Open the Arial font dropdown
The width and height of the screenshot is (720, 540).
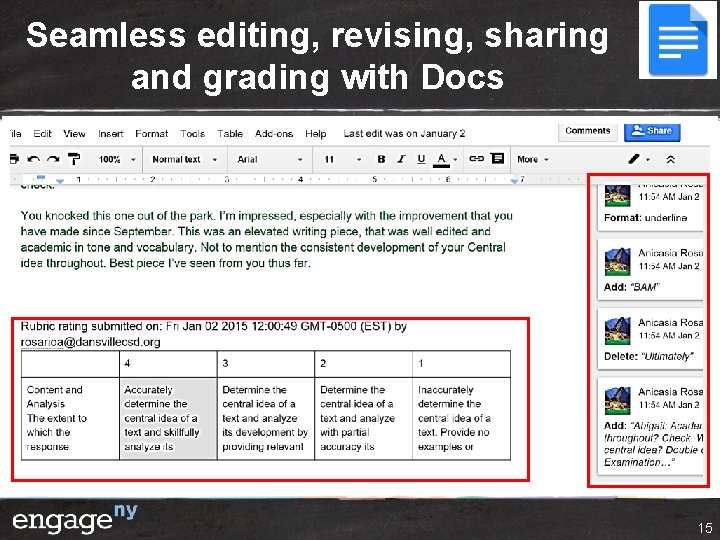point(270,159)
